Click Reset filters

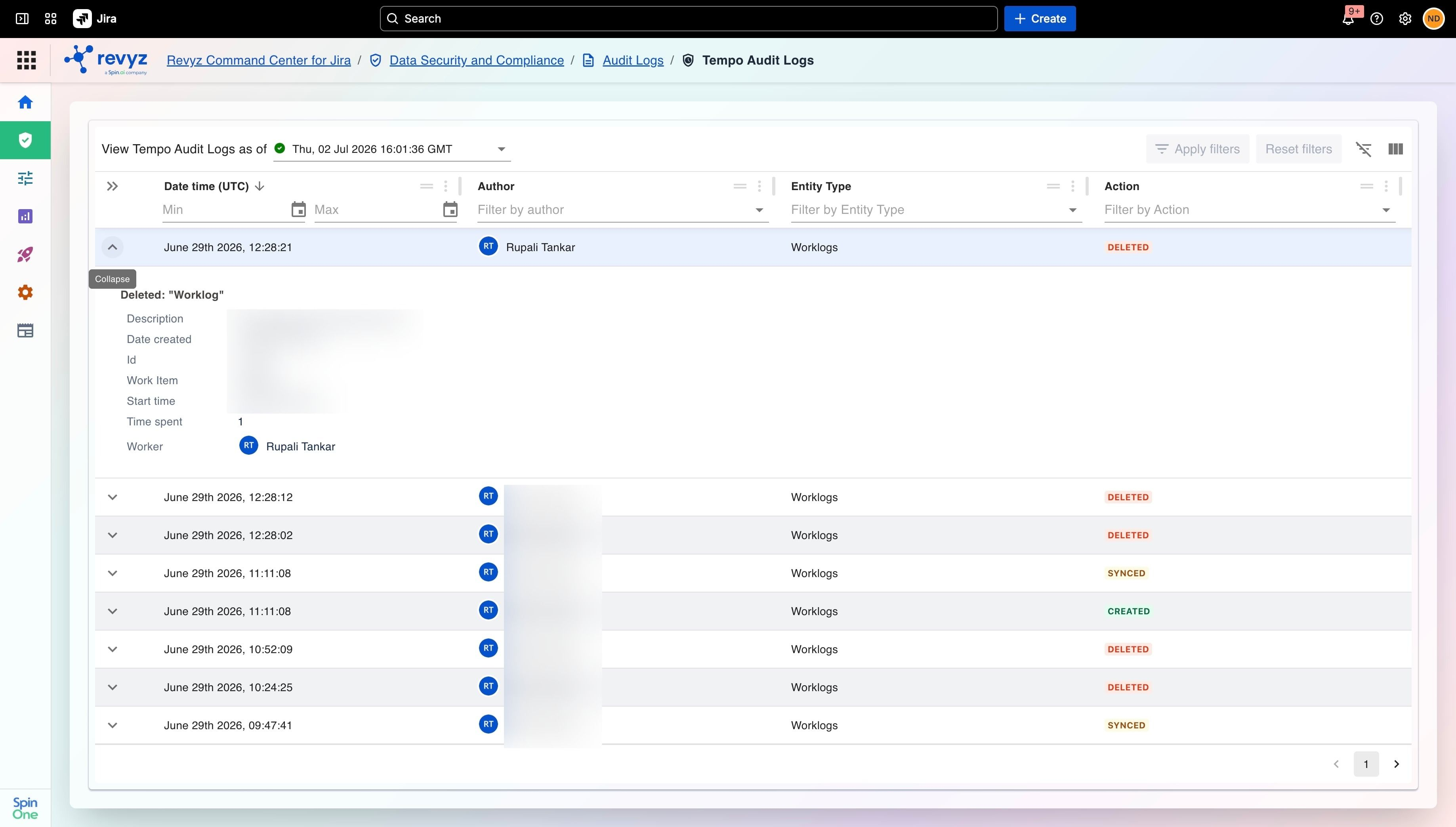(x=1299, y=149)
